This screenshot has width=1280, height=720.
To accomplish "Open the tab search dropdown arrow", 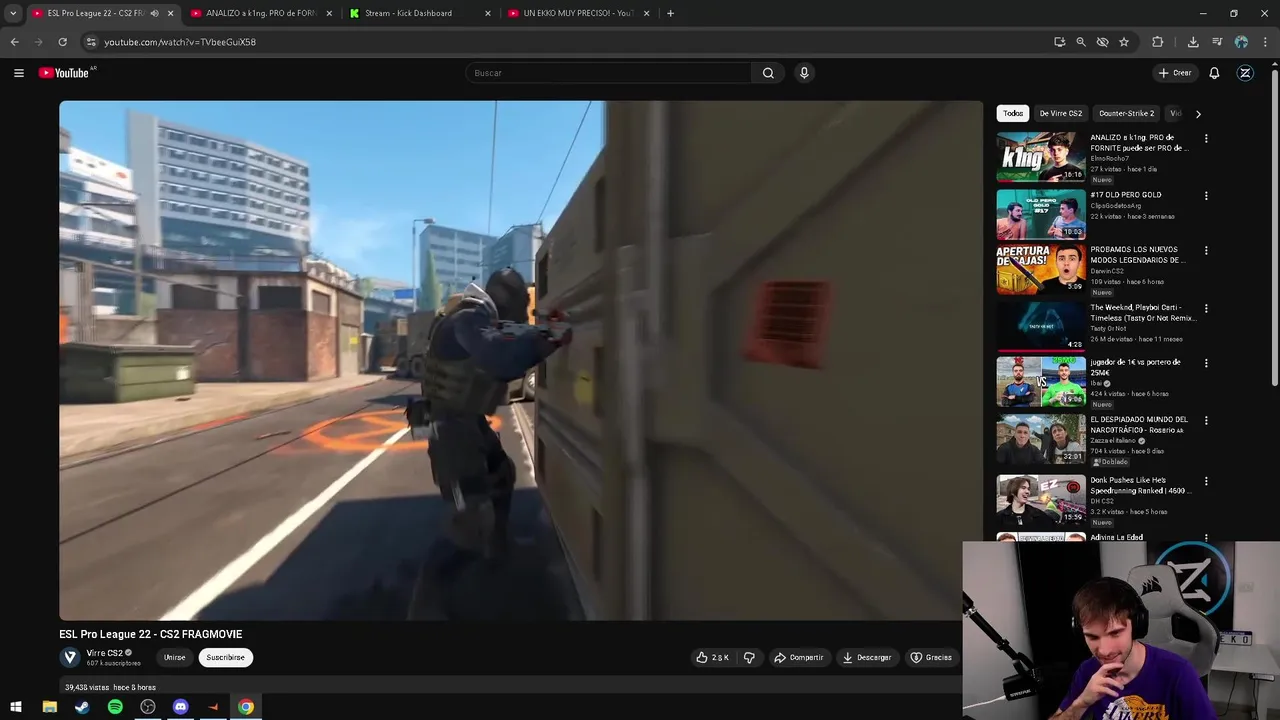I will [x=13, y=13].
